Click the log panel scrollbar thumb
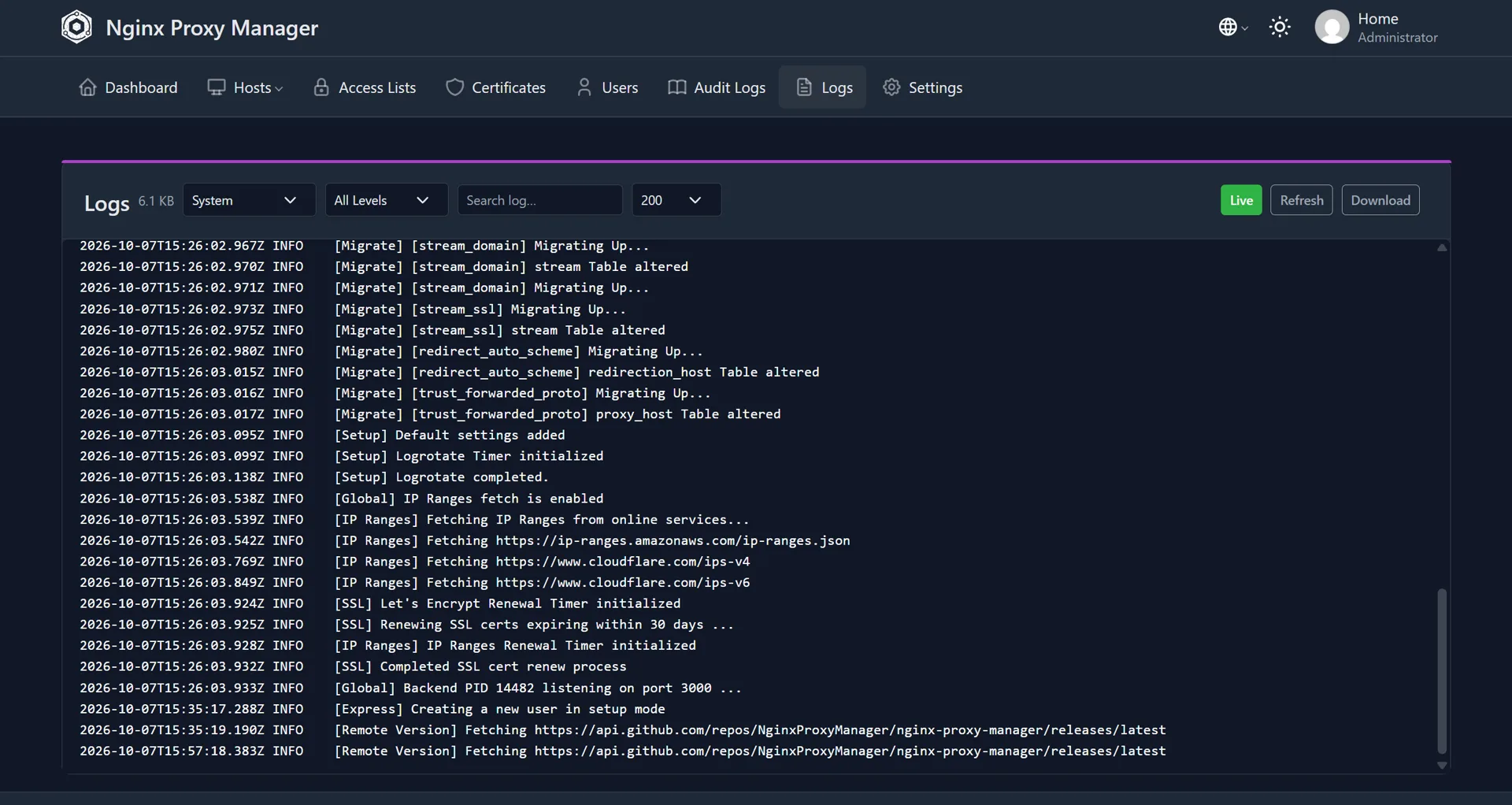 pos(1442,670)
